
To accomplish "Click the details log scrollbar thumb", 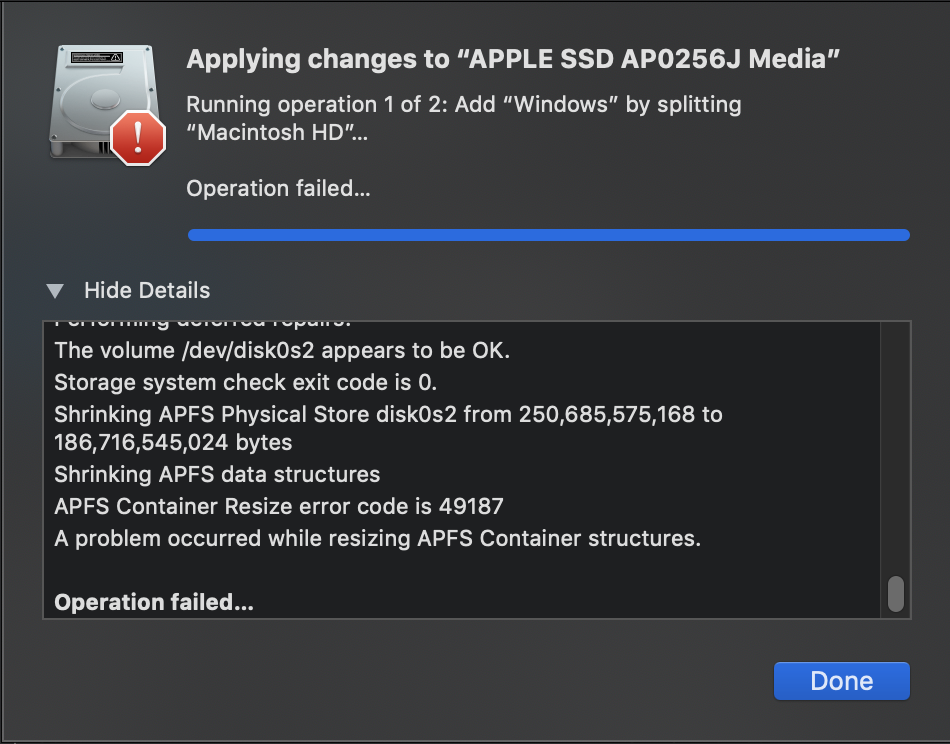I will (x=896, y=593).
